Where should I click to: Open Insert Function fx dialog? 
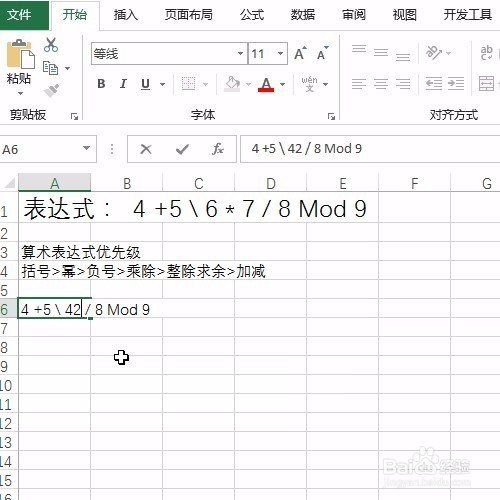click(x=218, y=149)
